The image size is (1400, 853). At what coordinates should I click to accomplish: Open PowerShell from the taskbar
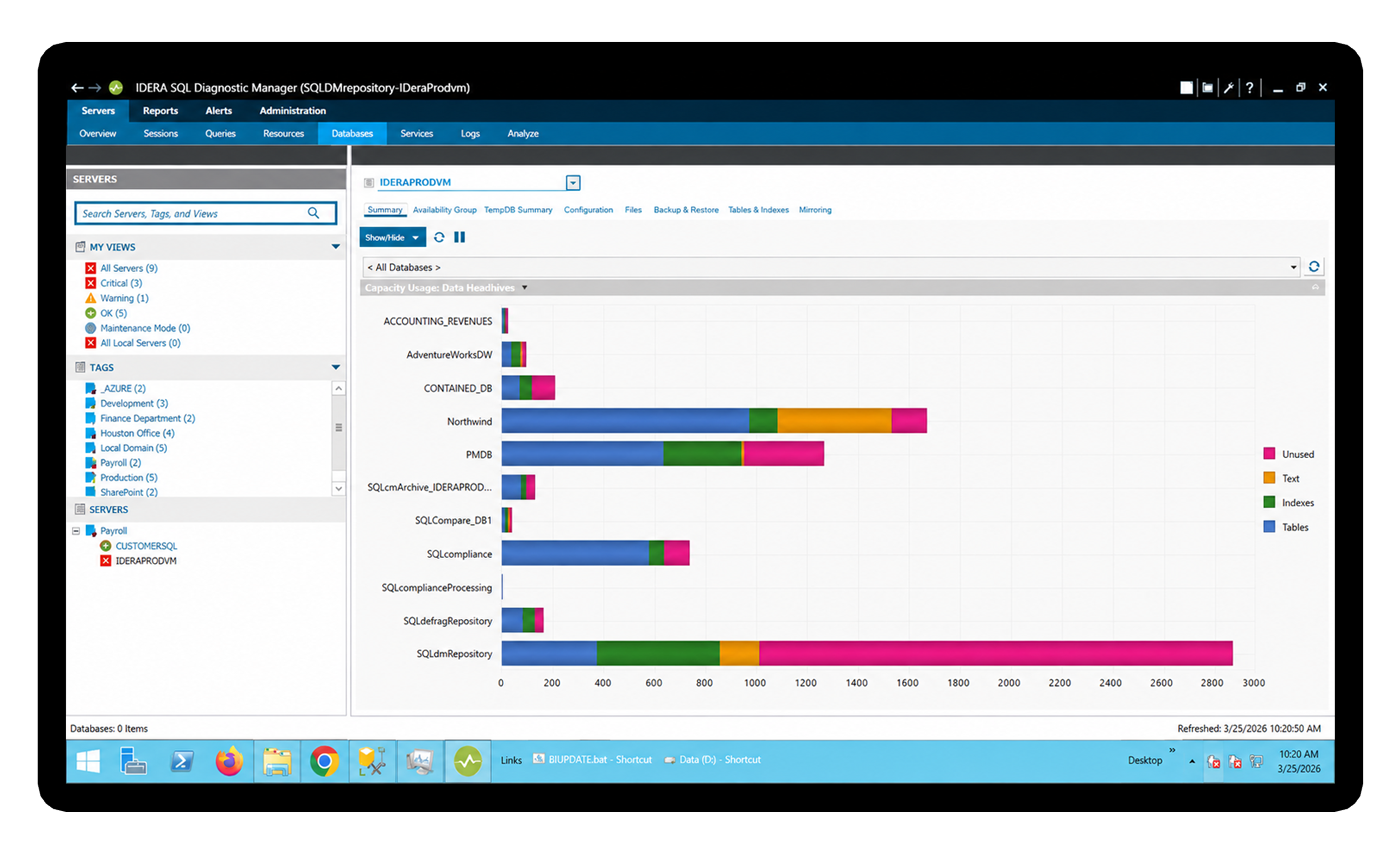click(182, 762)
